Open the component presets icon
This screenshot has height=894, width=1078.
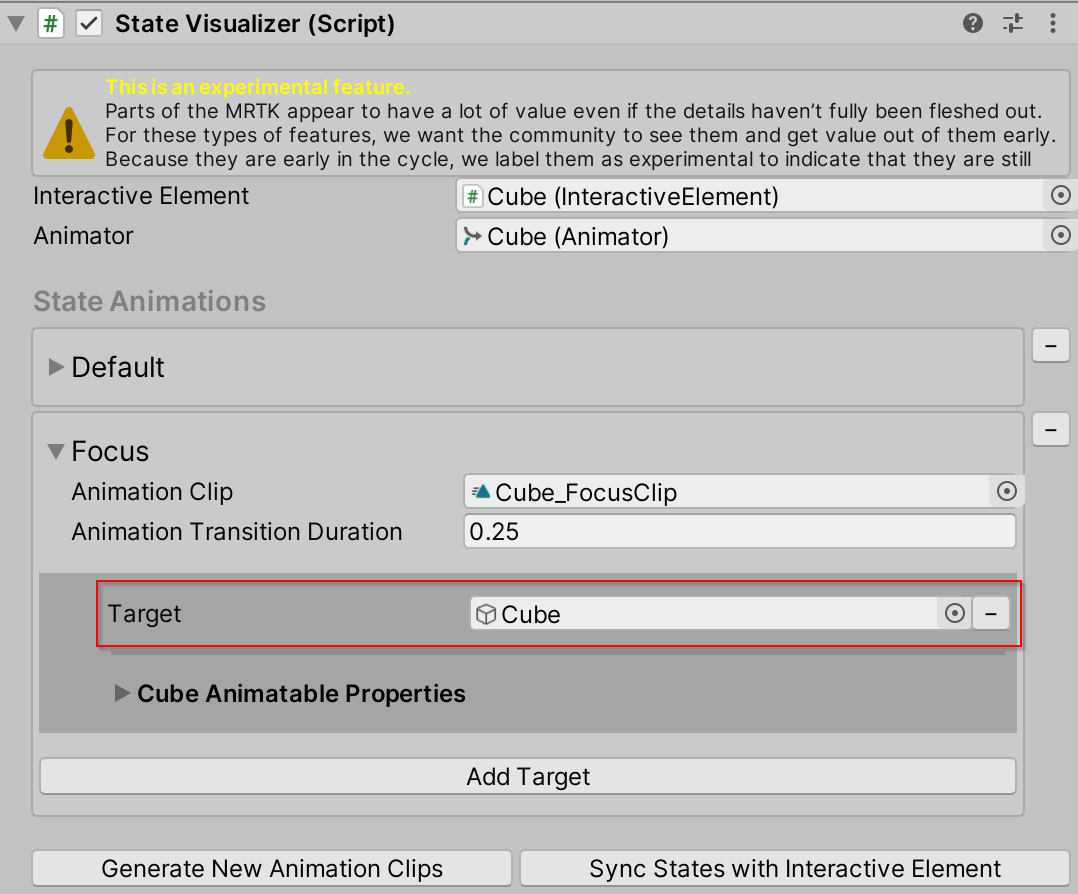point(1012,22)
